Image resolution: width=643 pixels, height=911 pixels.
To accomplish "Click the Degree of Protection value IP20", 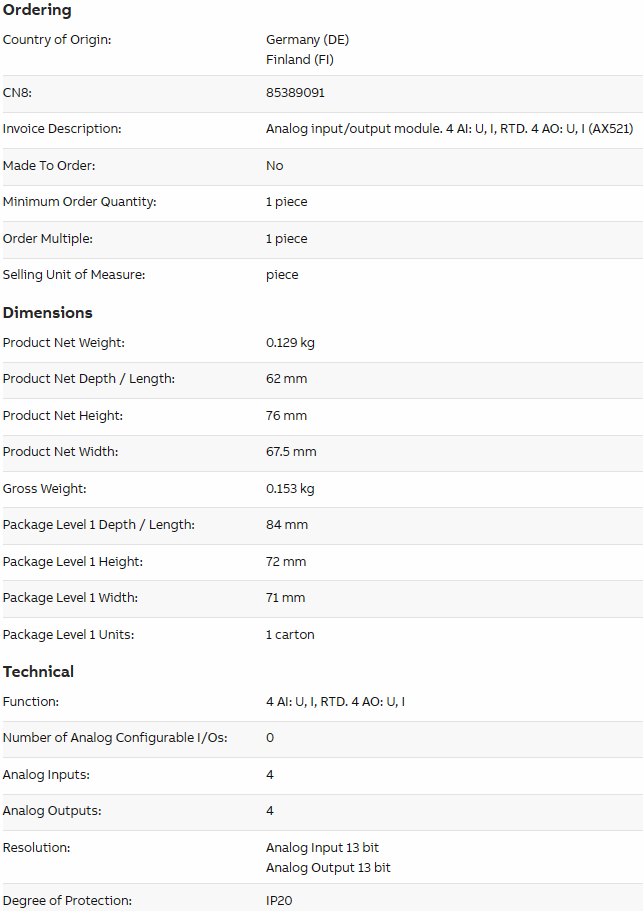I will (x=279, y=901).
